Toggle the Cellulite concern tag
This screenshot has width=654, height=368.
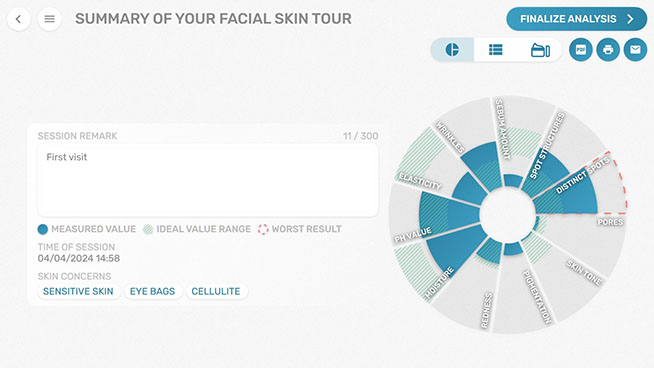tap(216, 291)
